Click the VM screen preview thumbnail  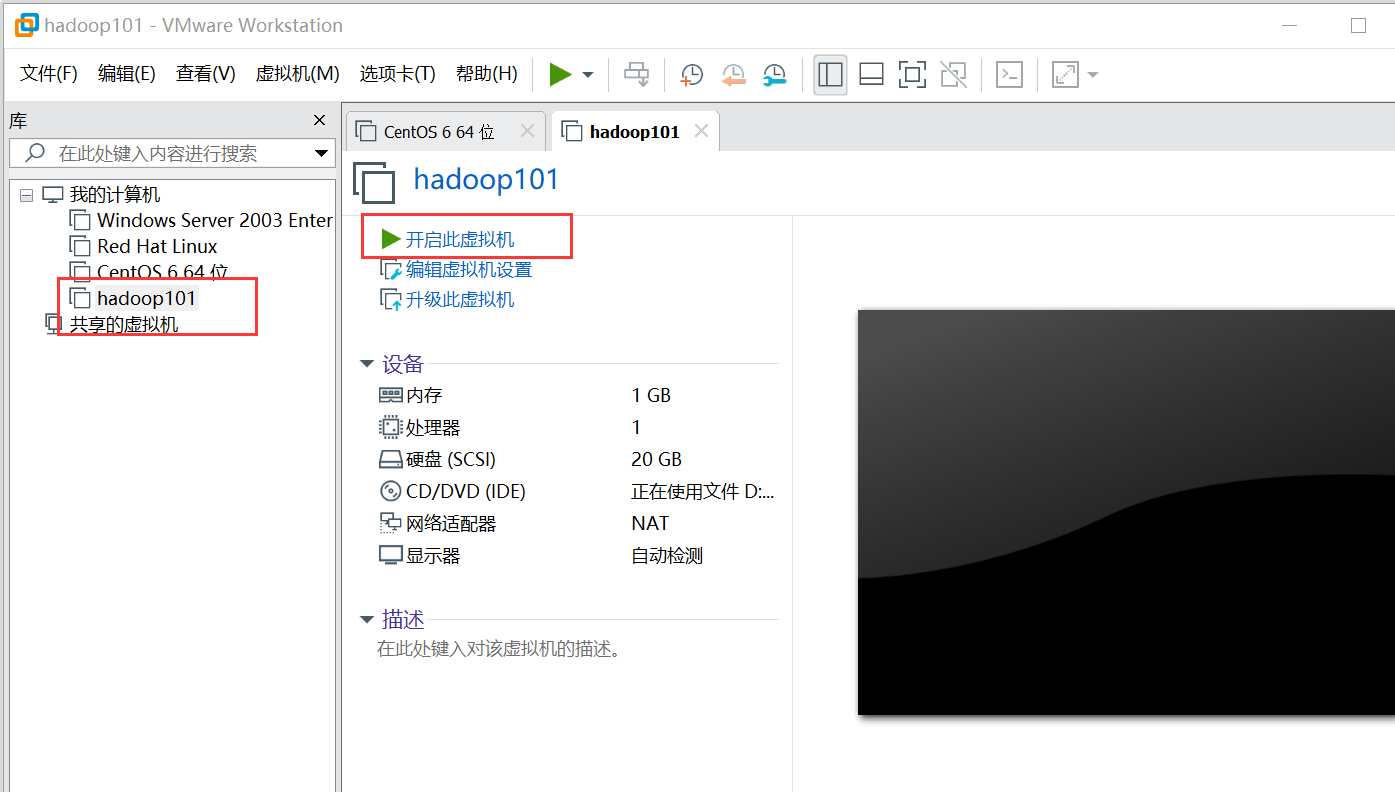click(x=1126, y=512)
